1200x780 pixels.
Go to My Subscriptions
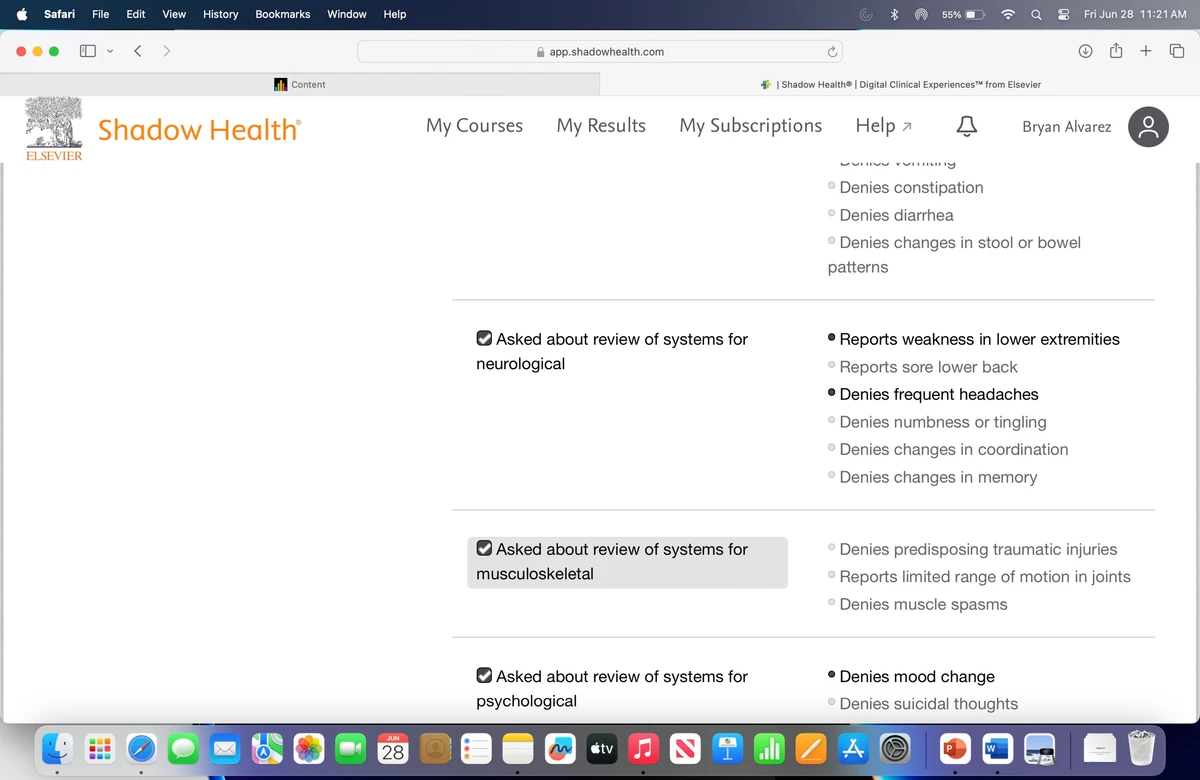click(751, 126)
